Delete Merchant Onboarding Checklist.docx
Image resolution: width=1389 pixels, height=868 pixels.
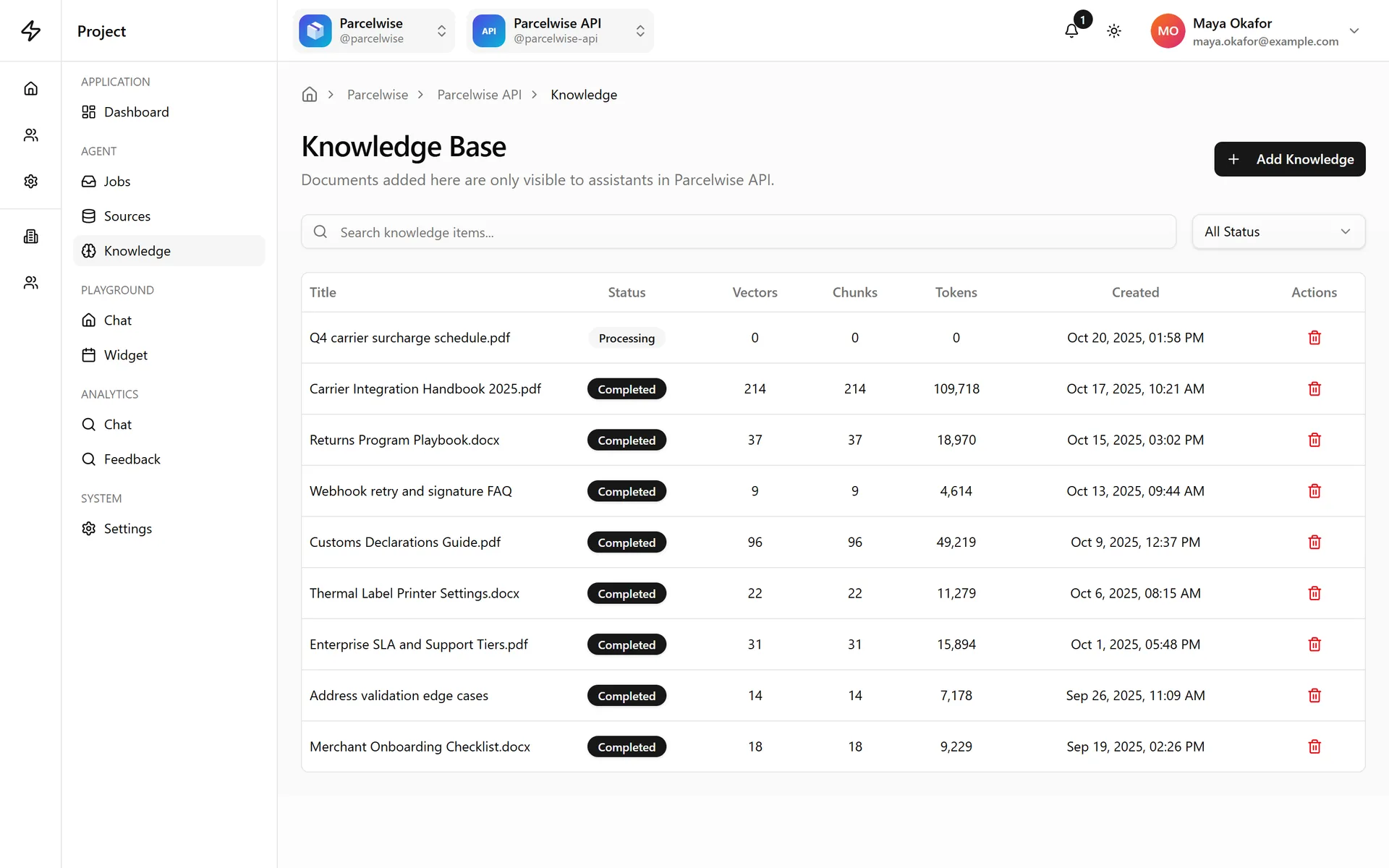(x=1314, y=746)
